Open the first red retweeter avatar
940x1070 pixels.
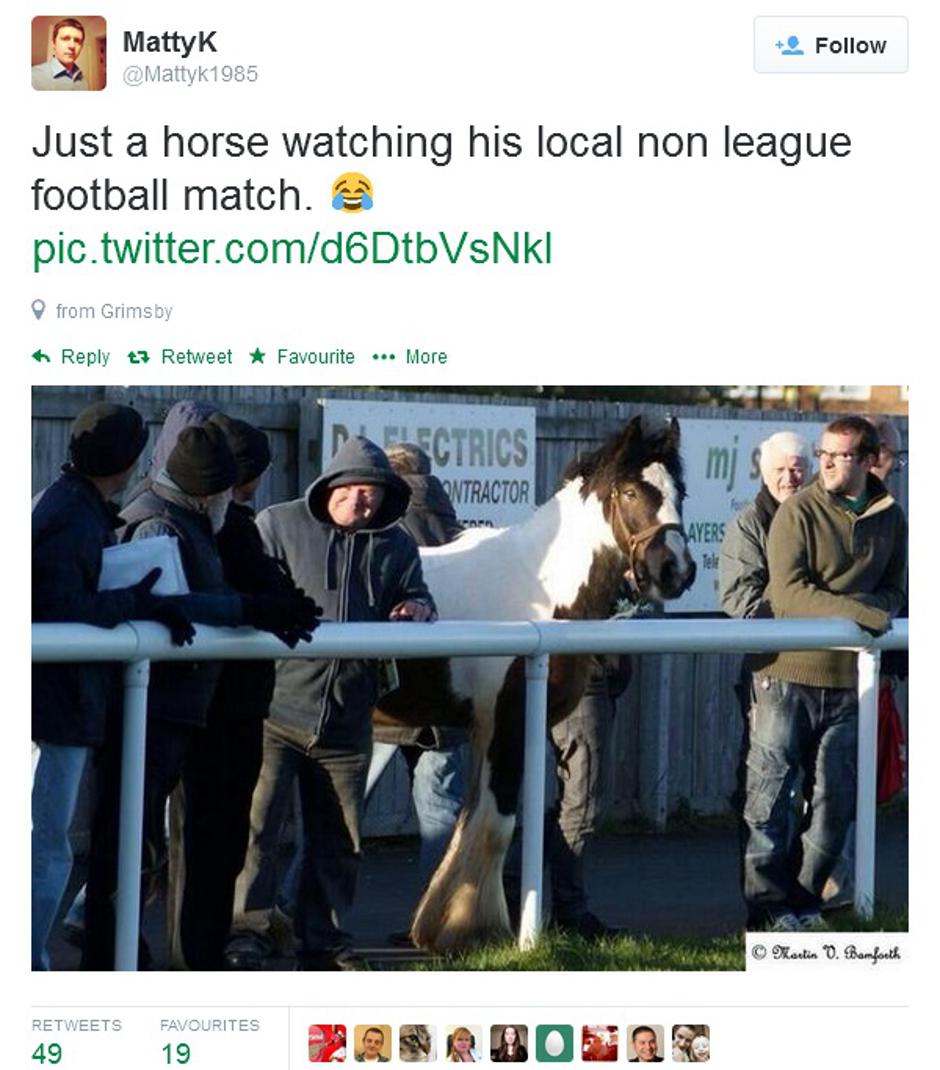pos(327,1043)
